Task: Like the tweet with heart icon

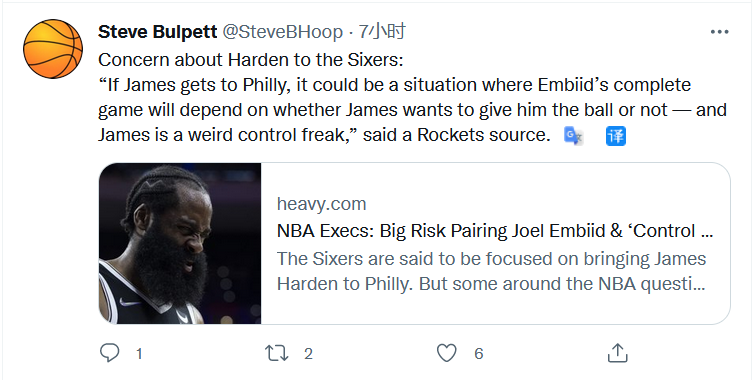Action: [x=446, y=353]
